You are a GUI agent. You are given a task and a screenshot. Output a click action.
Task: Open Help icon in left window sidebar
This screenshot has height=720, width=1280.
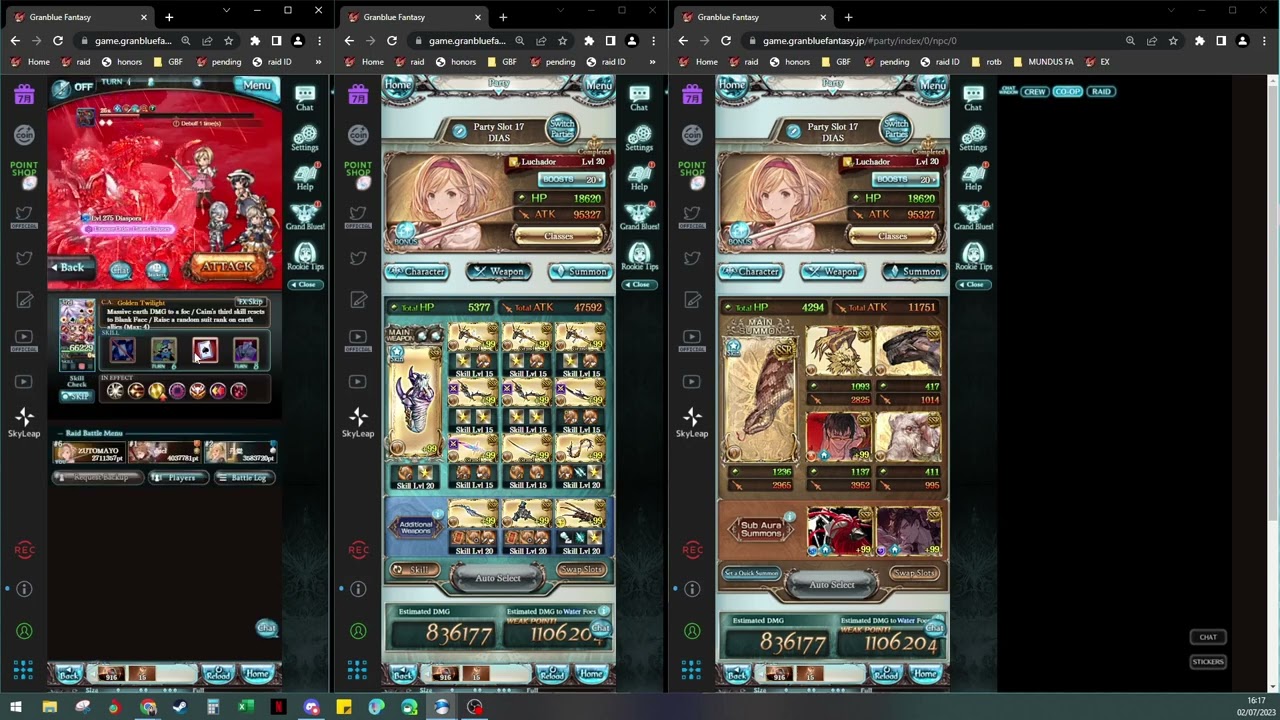coord(305,177)
